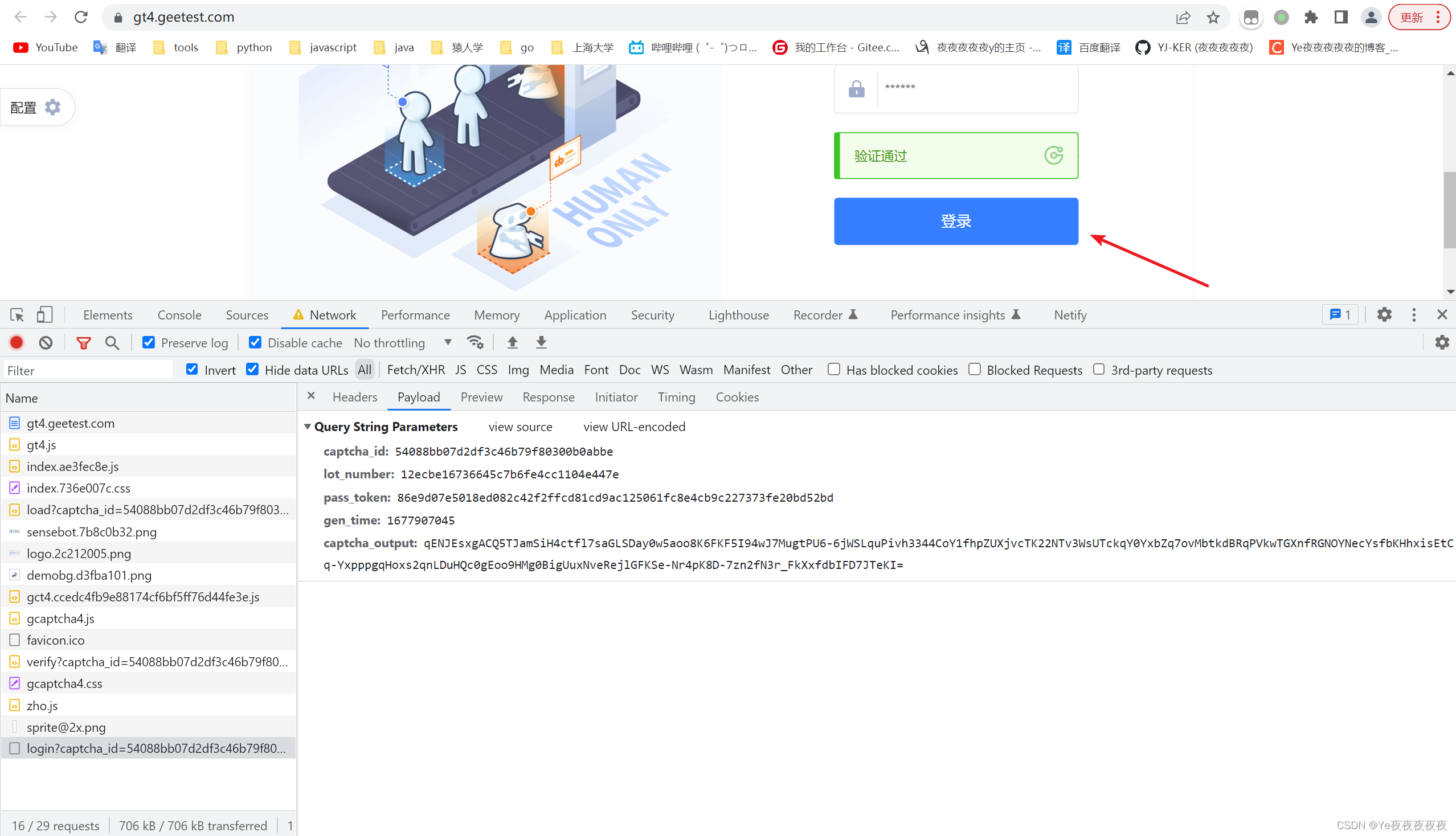Viewport: 1456px width, 836px height.
Task: Open the Console panel tab
Action: 179,315
